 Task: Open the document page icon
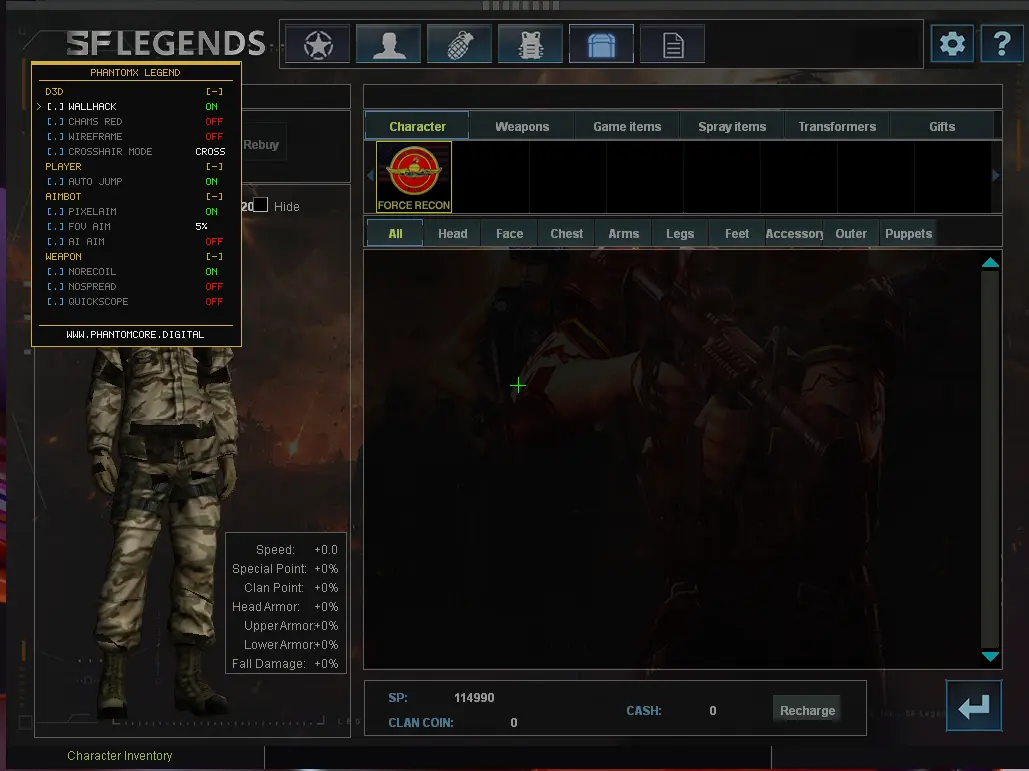point(672,45)
